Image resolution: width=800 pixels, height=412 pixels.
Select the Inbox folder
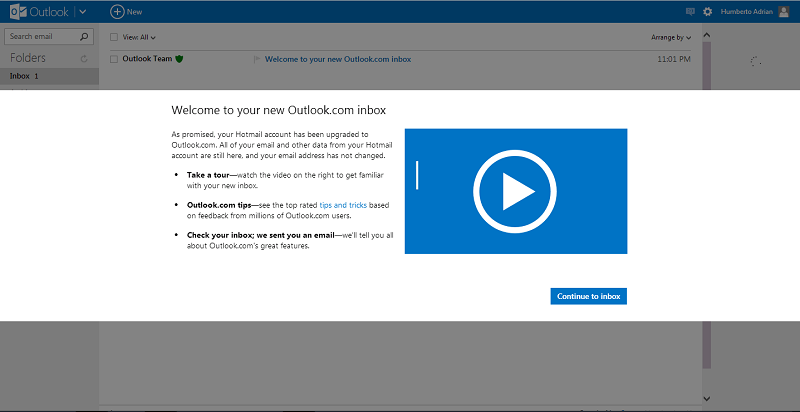click(x=49, y=76)
